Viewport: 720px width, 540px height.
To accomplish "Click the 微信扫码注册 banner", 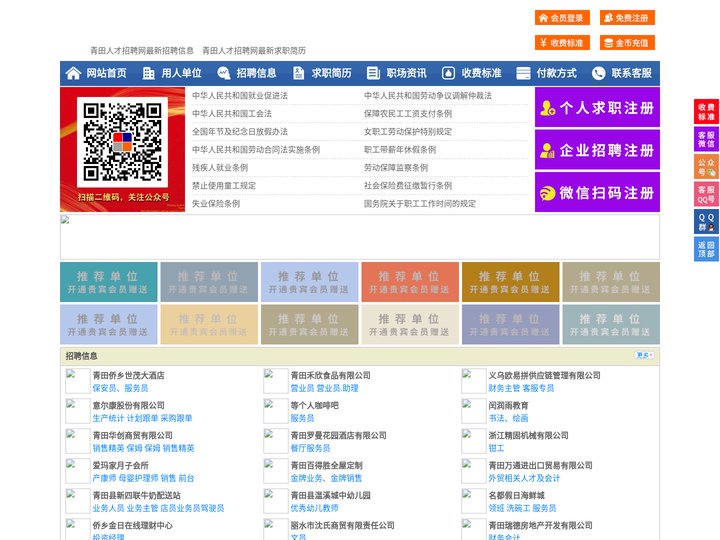I will click(597, 192).
